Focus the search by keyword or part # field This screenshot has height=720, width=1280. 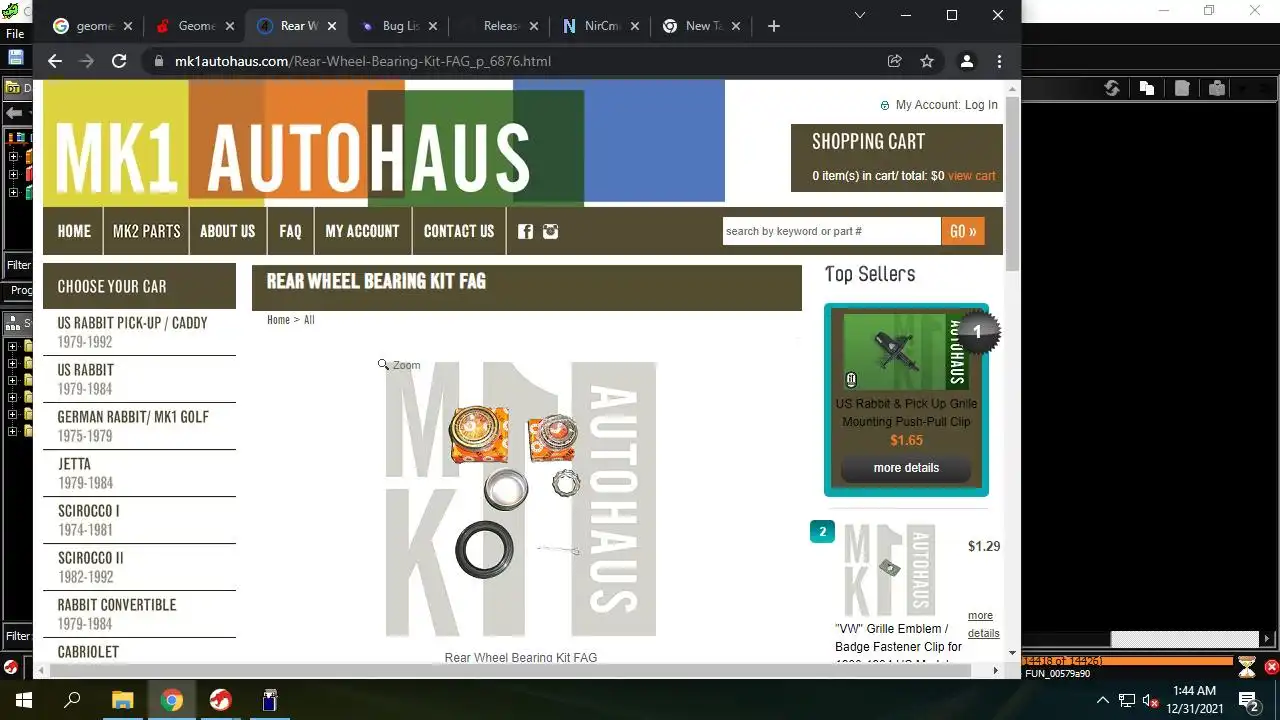831,231
